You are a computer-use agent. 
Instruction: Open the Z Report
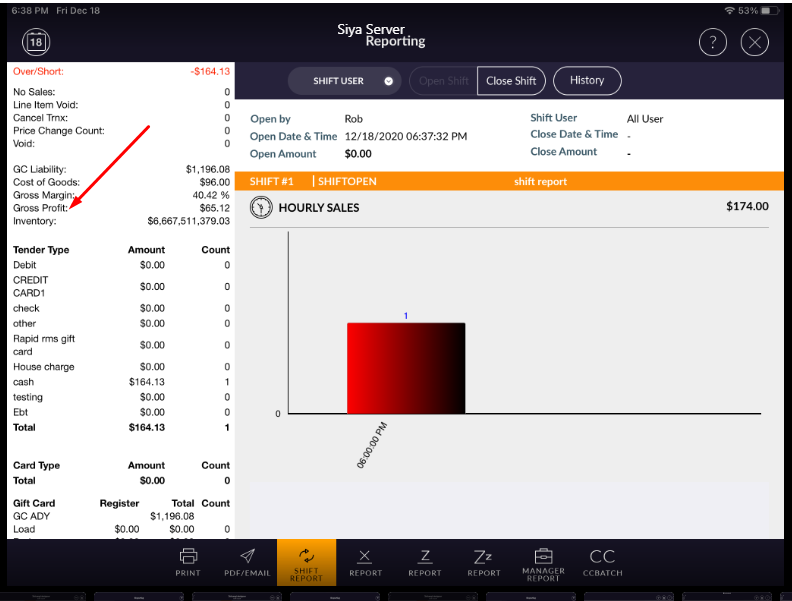[x=424, y=562]
